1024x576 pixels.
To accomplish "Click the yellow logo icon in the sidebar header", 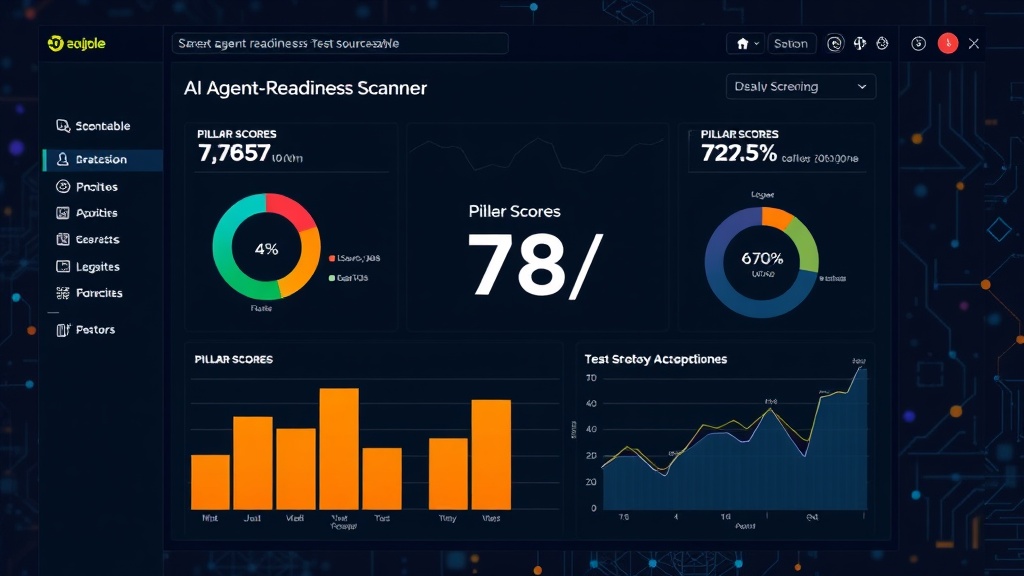I will click(x=56, y=43).
